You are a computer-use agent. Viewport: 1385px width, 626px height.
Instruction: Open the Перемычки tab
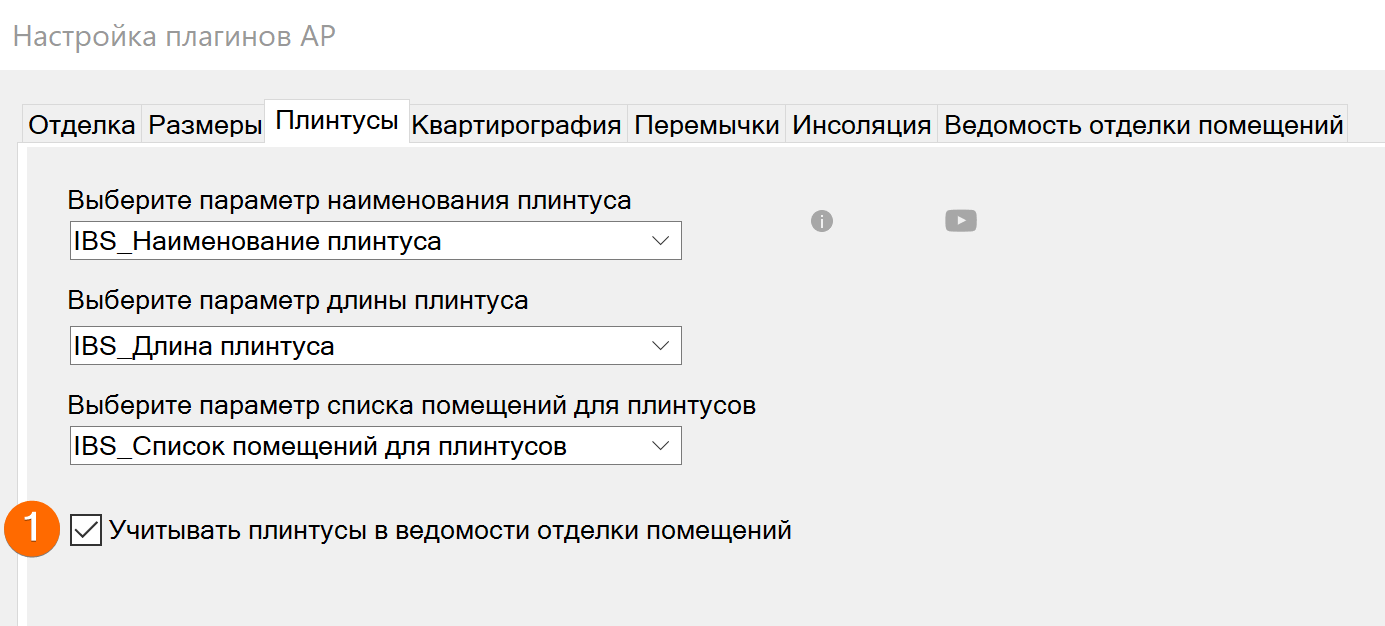(707, 125)
